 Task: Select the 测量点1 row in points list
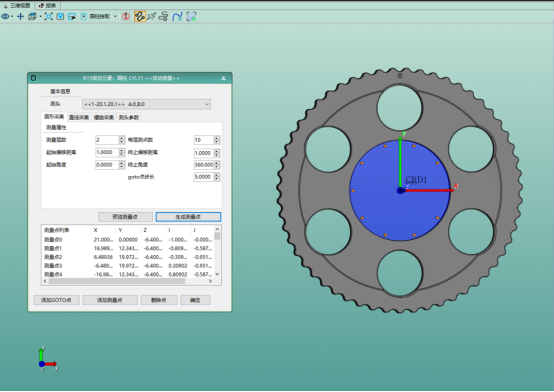128,248
